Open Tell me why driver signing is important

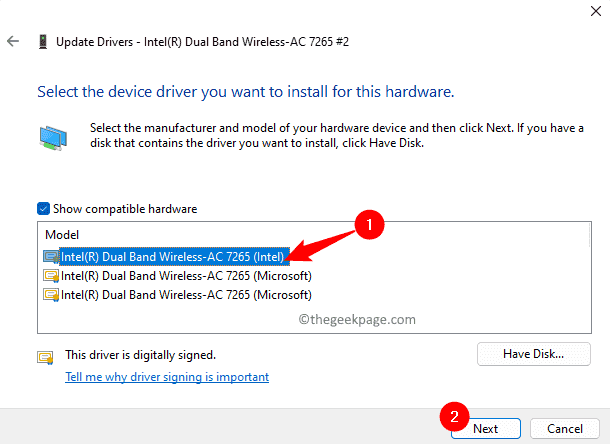pyautogui.click(x=167, y=377)
